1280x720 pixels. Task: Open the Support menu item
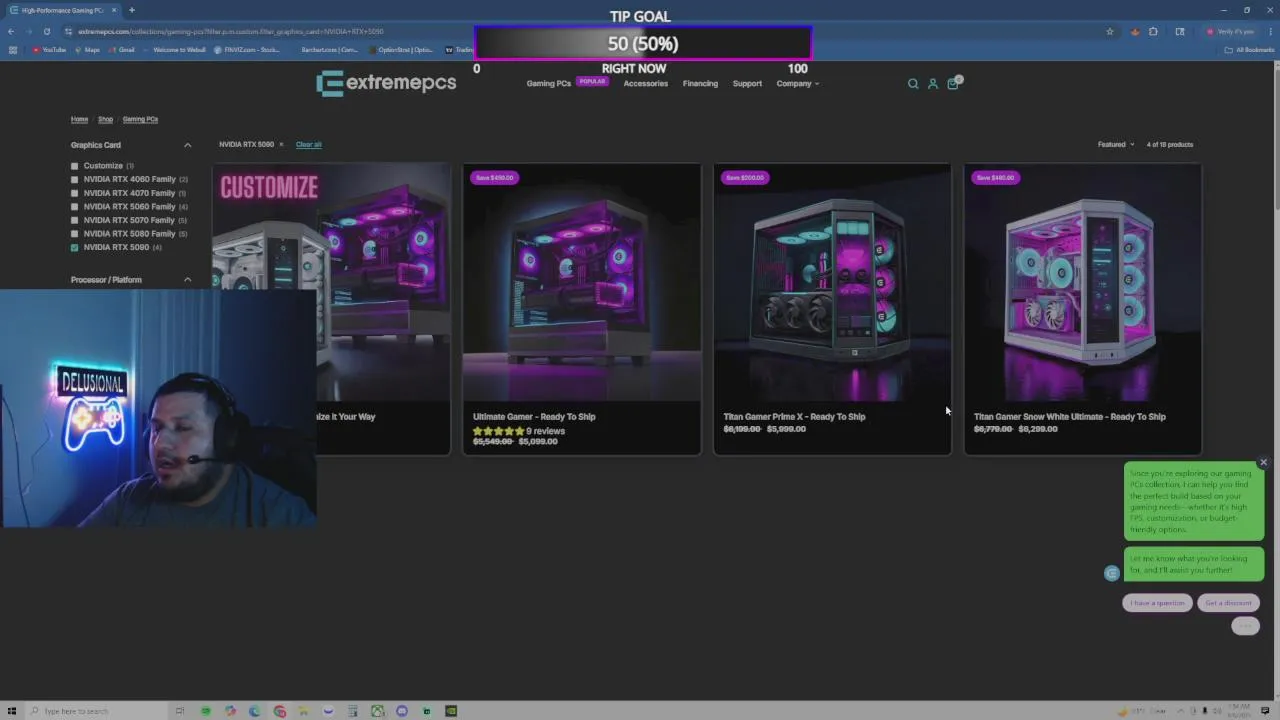click(747, 84)
